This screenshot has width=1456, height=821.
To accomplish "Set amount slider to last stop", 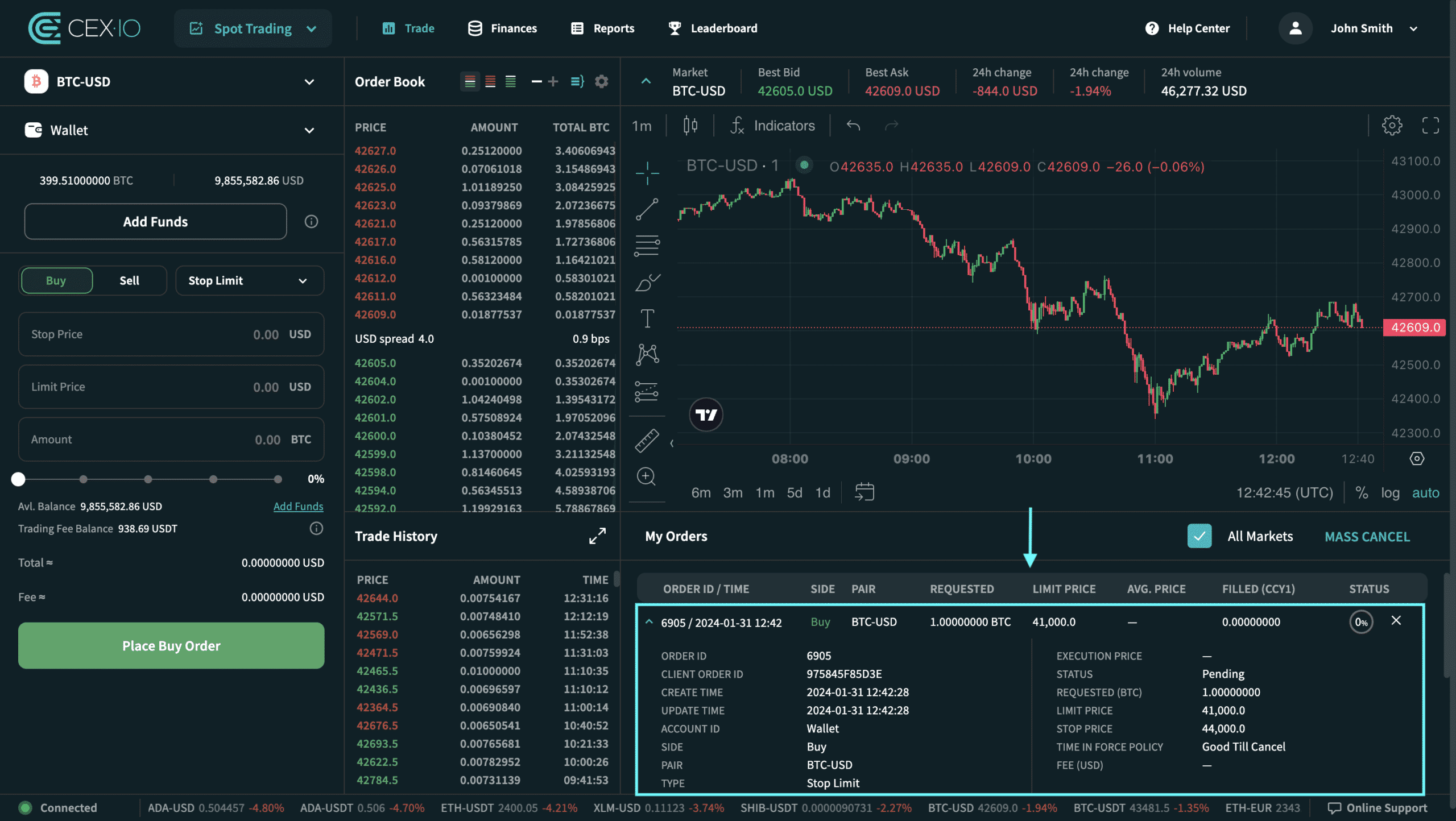I will pos(278,479).
